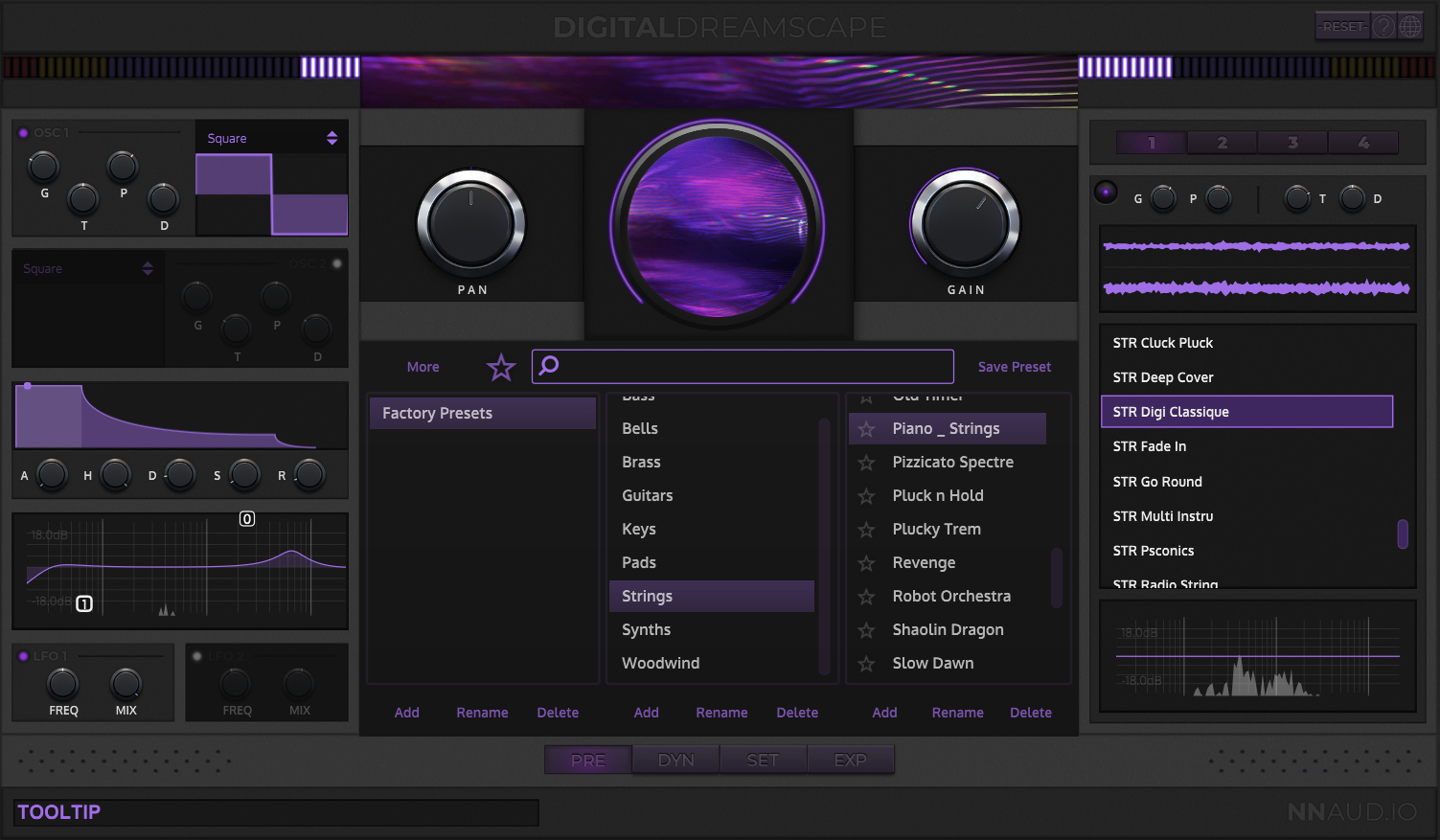1440x840 pixels.
Task: Open the website globe icon
Action: (1410, 27)
